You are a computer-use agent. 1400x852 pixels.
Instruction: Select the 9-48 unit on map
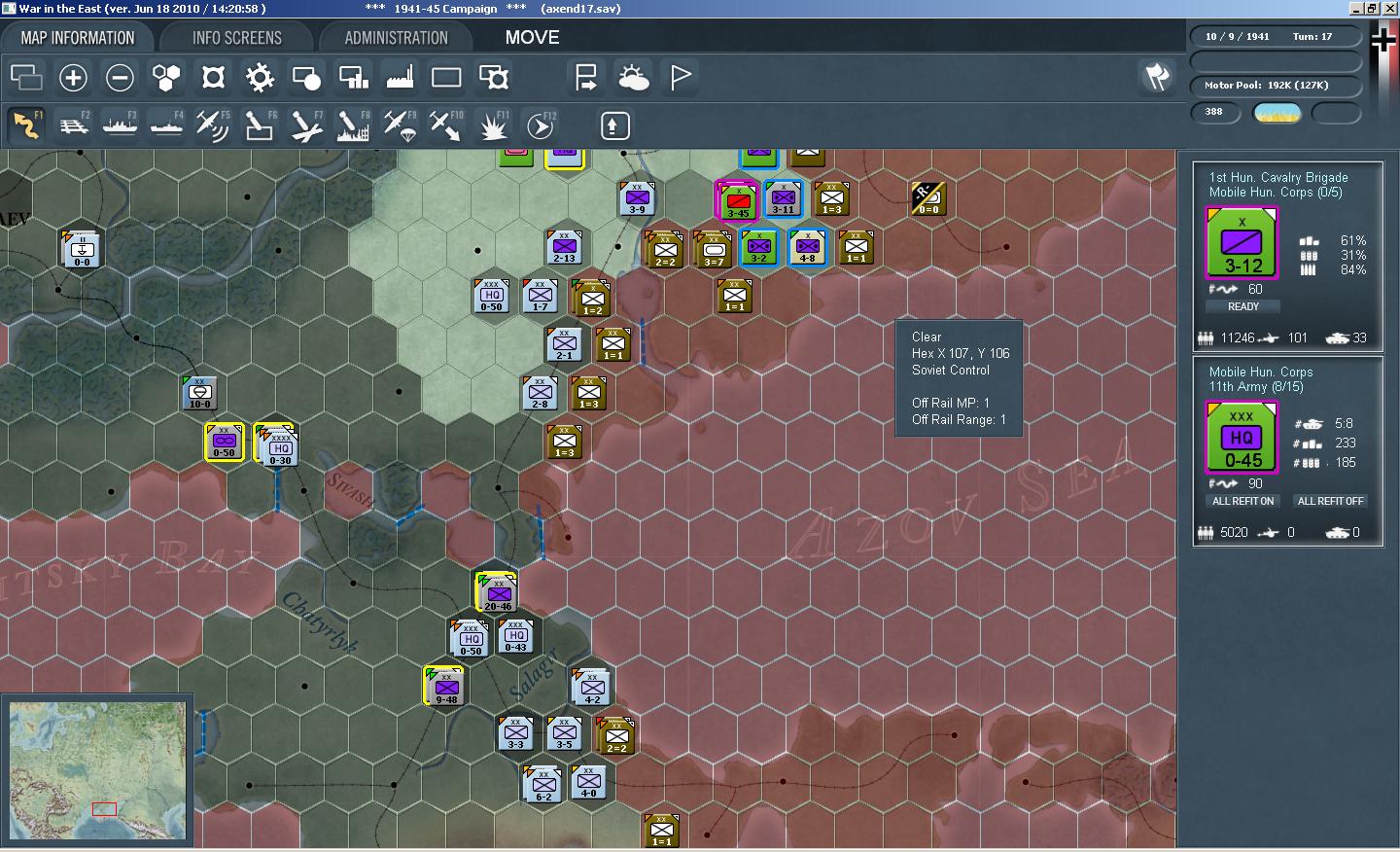click(445, 686)
